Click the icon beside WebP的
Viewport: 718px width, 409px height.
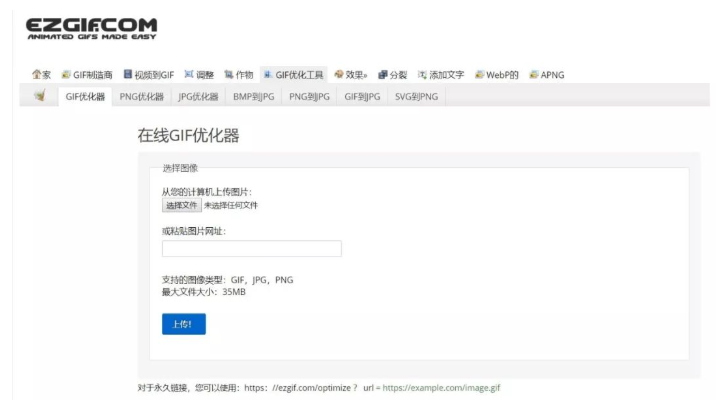(479, 74)
